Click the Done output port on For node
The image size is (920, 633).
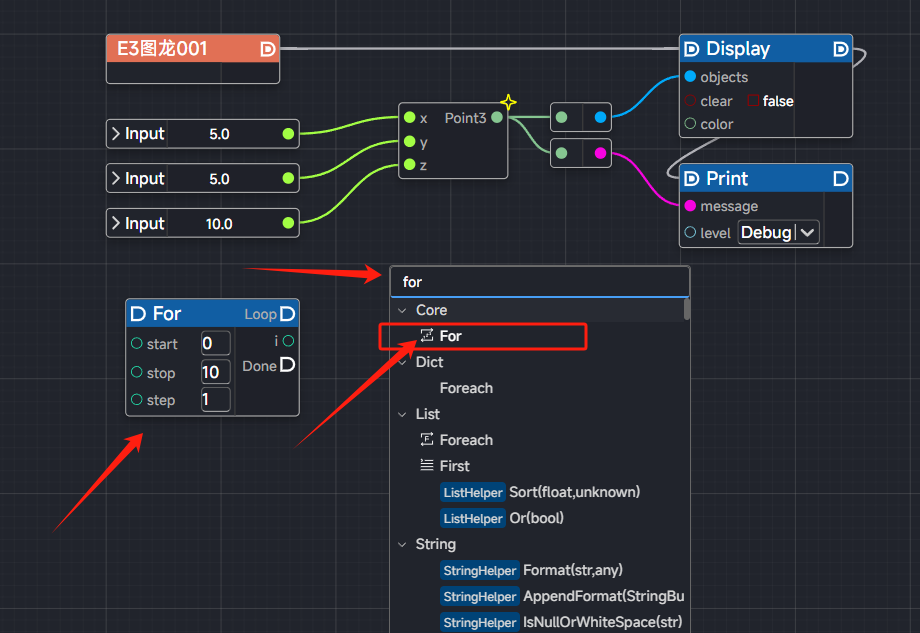click(287, 366)
